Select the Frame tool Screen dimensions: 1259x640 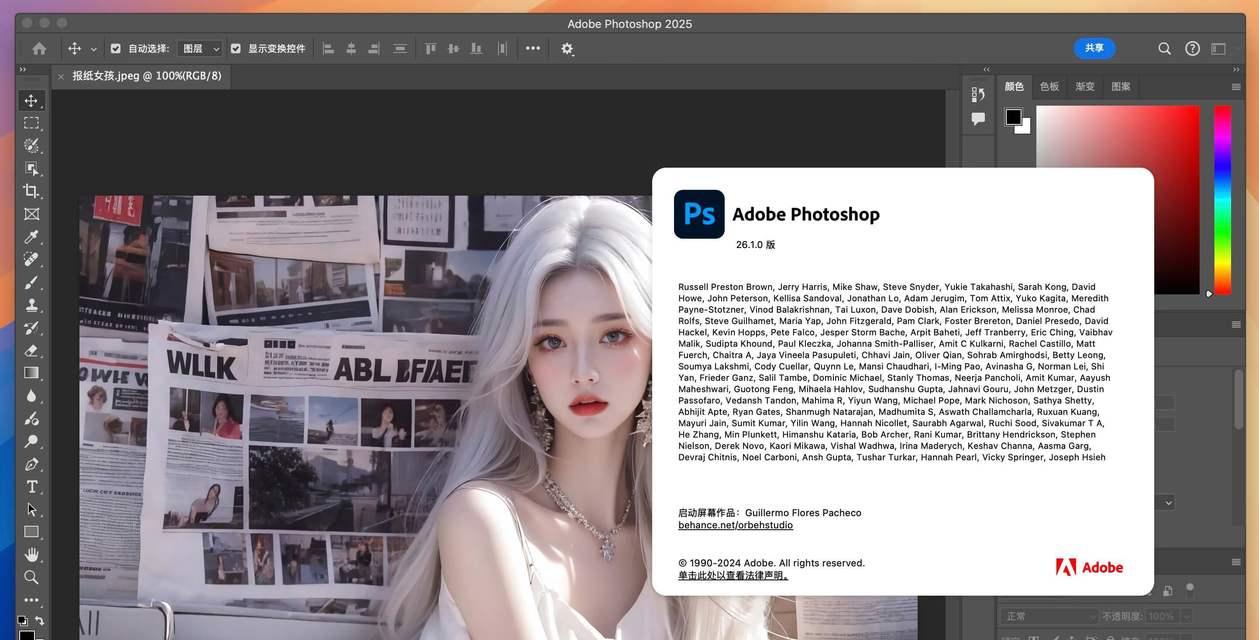coord(31,214)
